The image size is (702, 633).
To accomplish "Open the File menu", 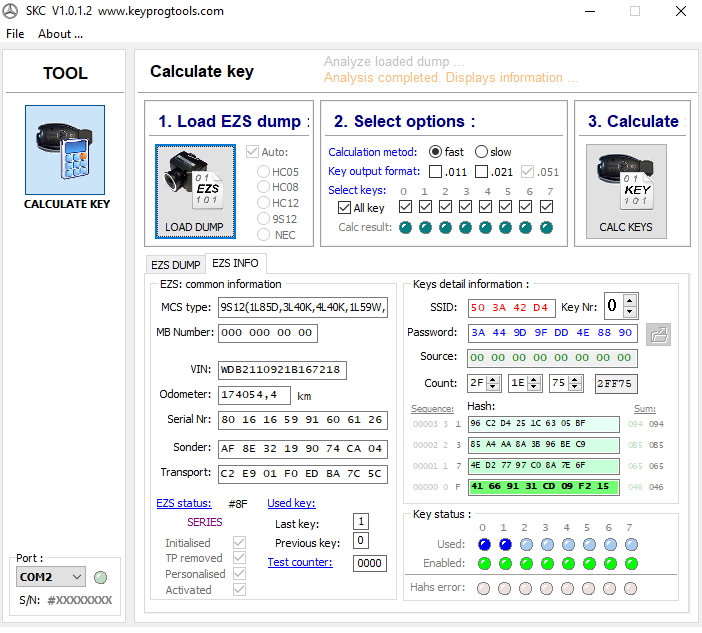I will pyautogui.click(x=15, y=33).
